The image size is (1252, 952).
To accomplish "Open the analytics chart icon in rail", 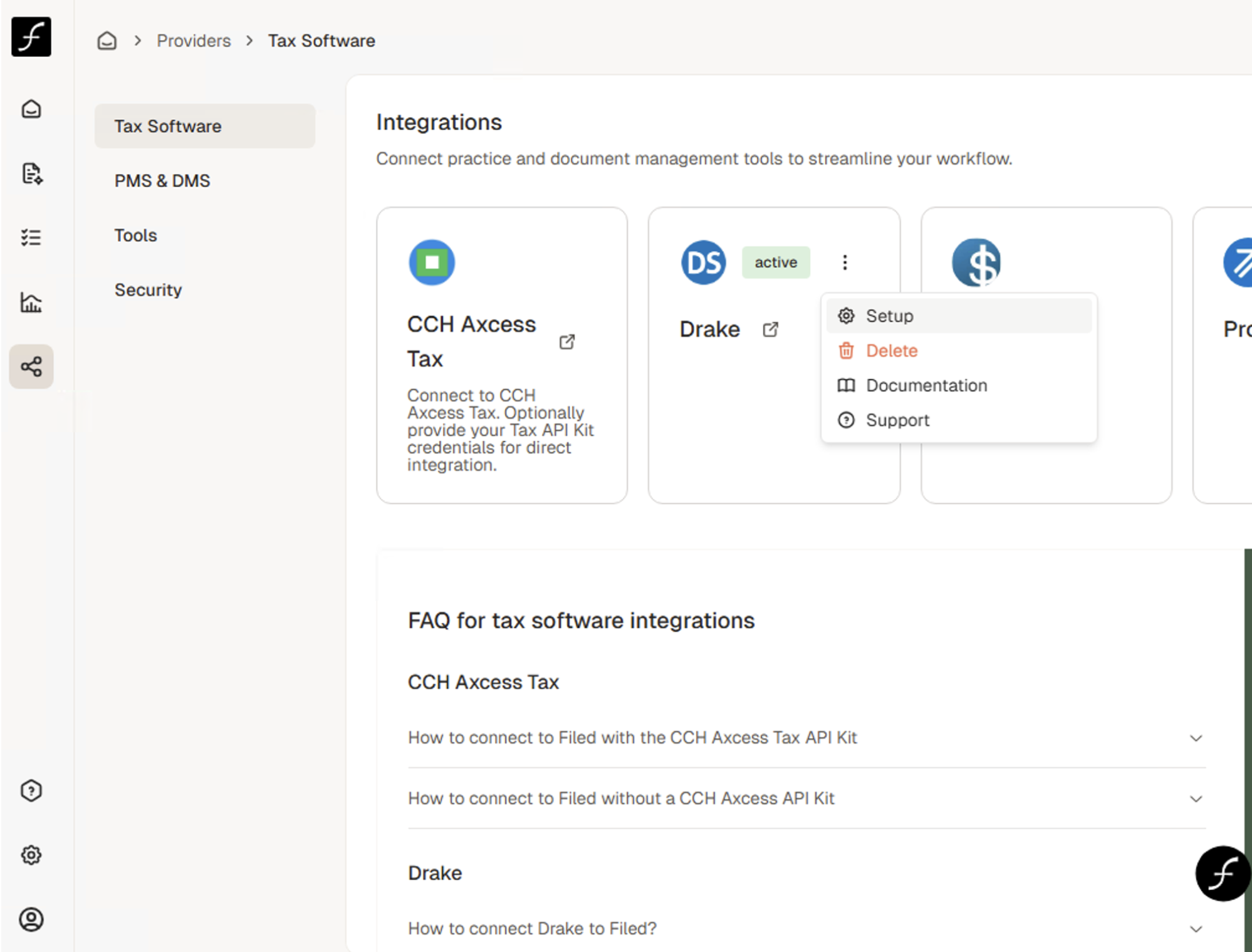I will (31, 303).
